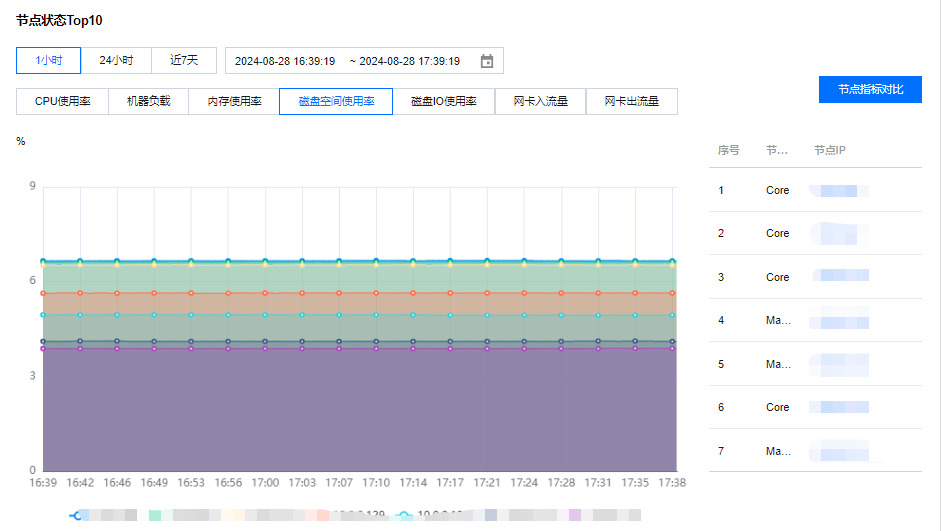Switch to 磁盘空间使用率 tab
The image size is (941, 531).
click(x=336, y=102)
